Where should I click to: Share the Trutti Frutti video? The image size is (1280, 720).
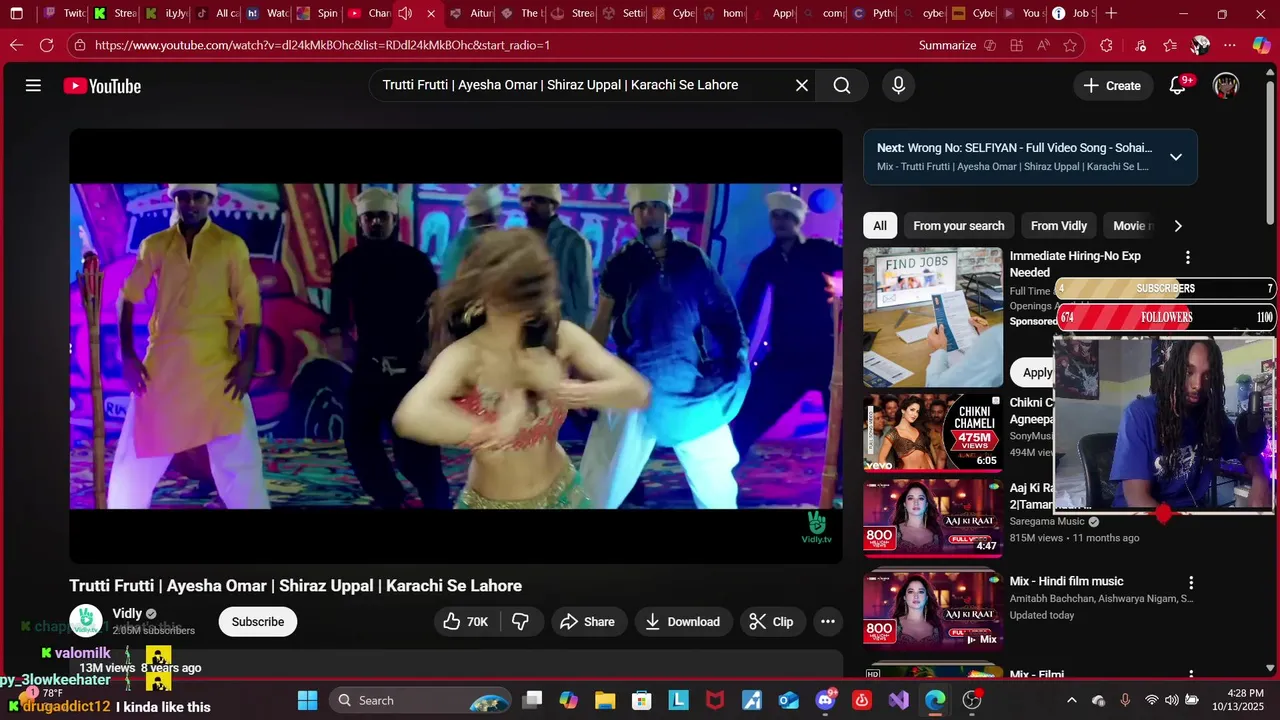coord(588,621)
